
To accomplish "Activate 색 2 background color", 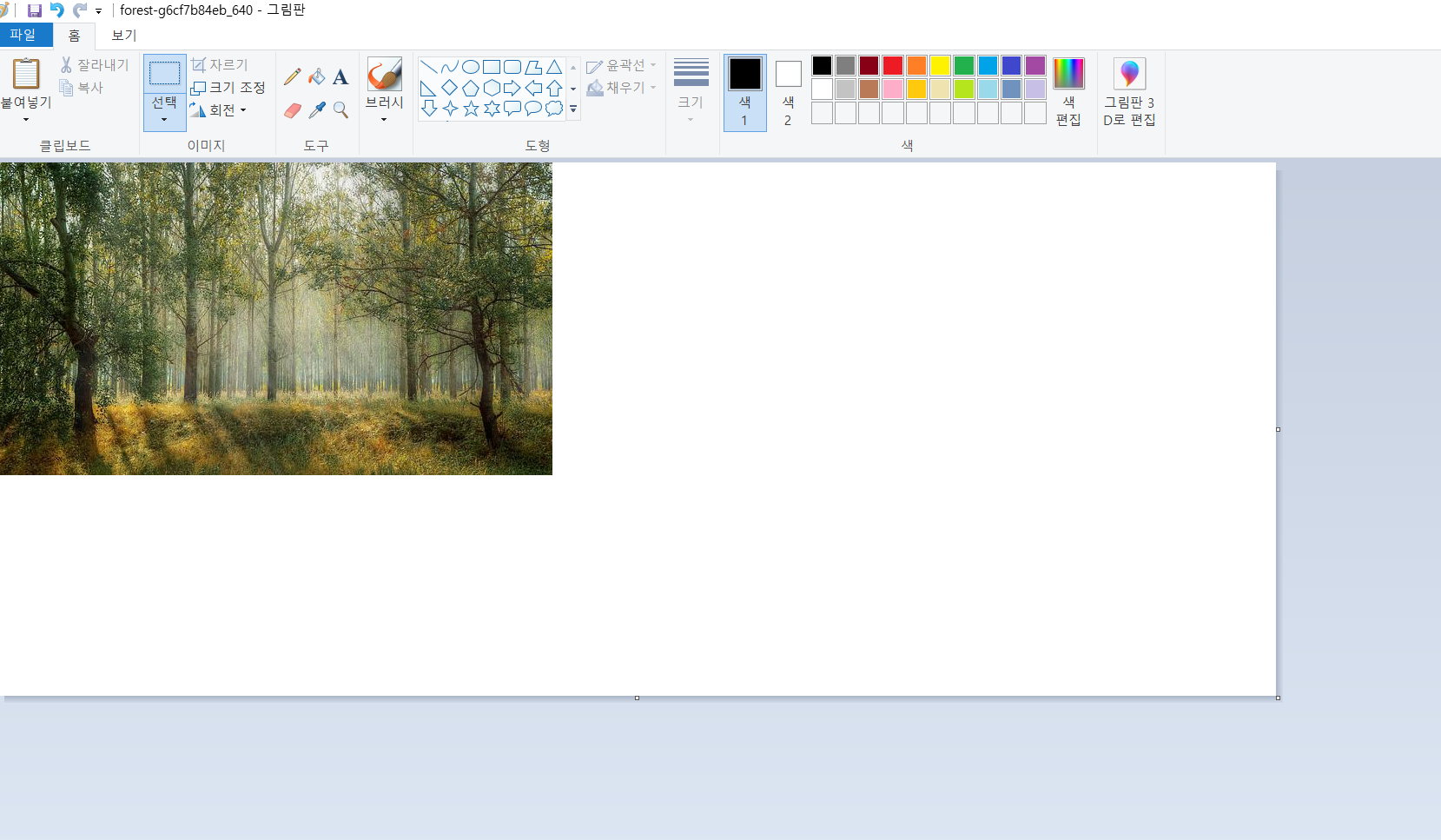I will coord(789,93).
